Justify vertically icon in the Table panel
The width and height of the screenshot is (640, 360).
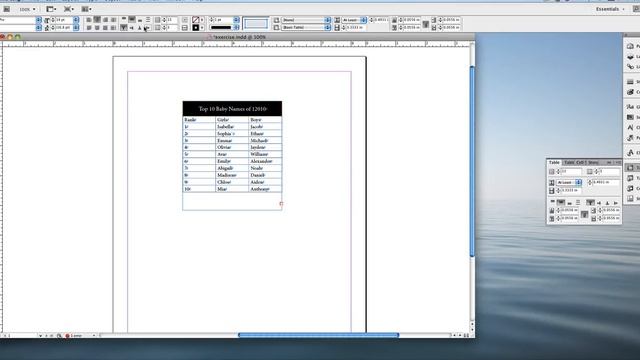[x=578, y=202]
